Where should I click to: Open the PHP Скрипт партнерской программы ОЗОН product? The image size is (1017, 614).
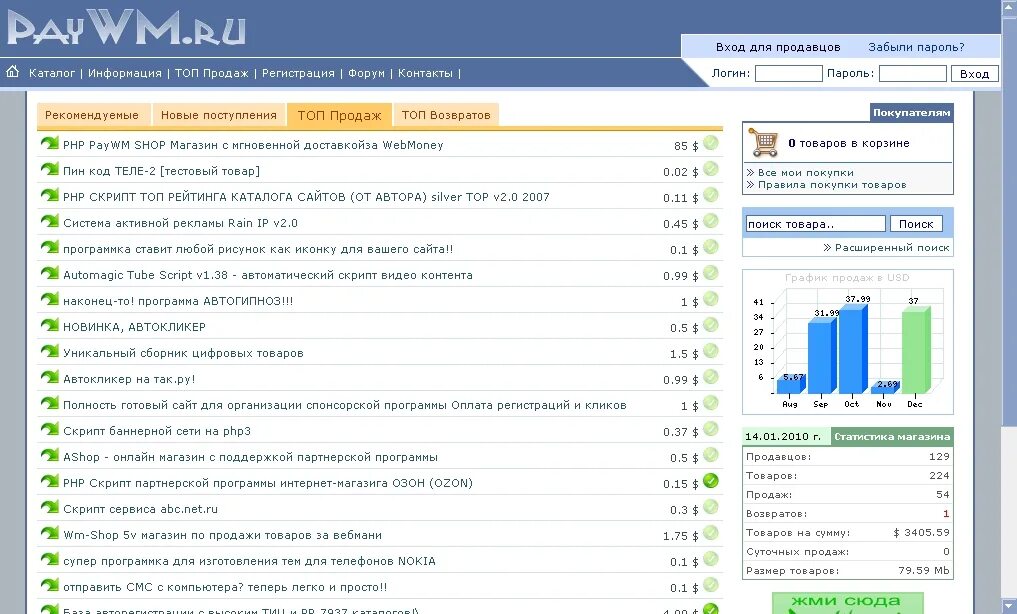268,483
